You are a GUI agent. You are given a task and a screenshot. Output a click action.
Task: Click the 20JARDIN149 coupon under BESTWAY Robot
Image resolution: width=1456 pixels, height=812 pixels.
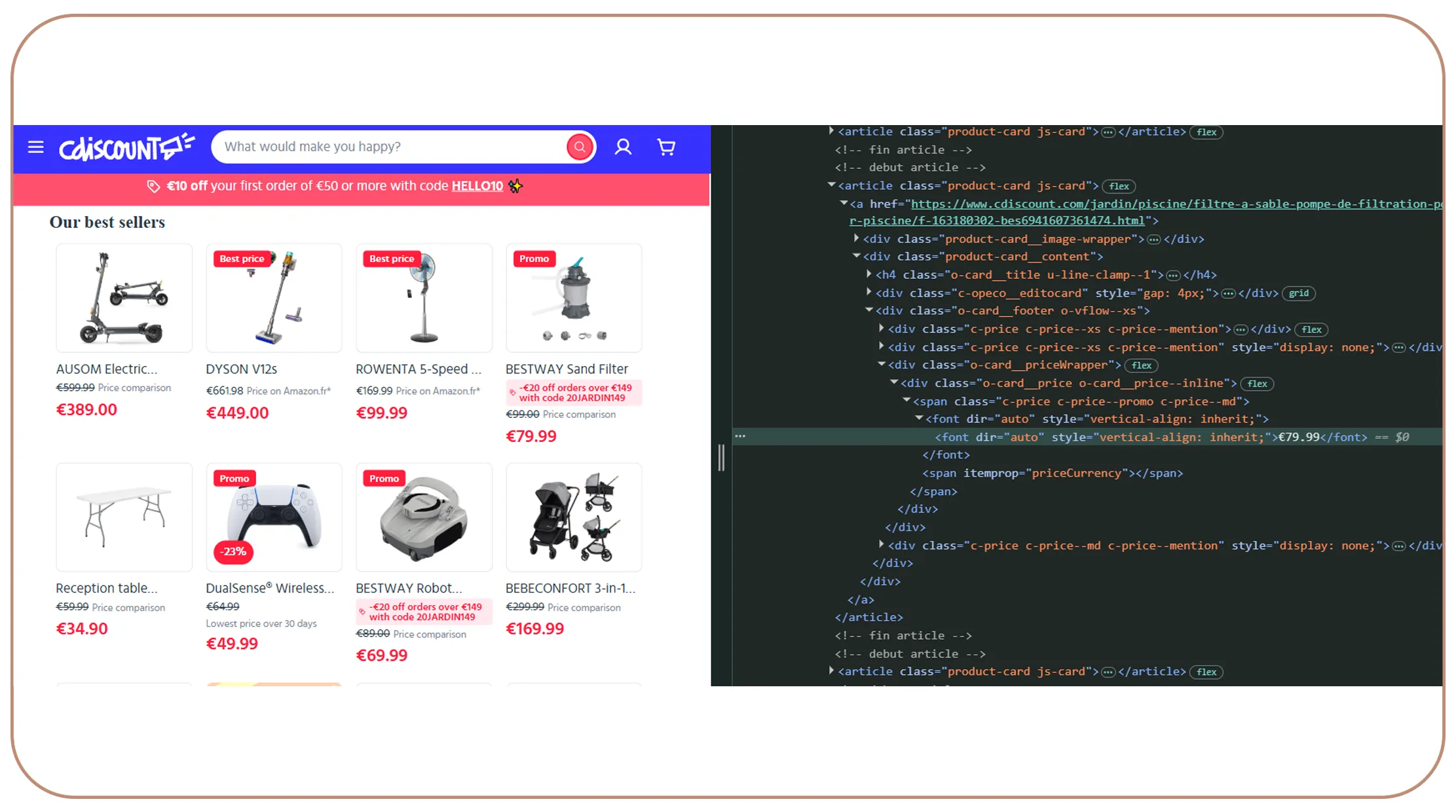point(424,612)
